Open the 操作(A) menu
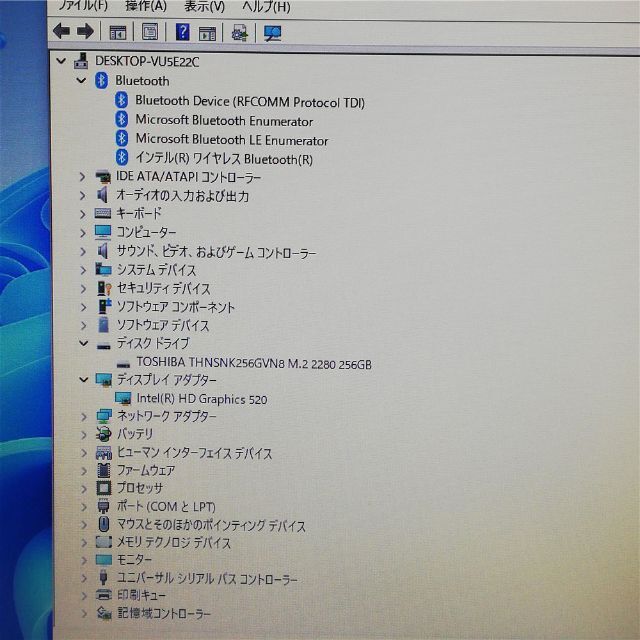The height and width of the screenshot is (640, 640). pos(146,6)
